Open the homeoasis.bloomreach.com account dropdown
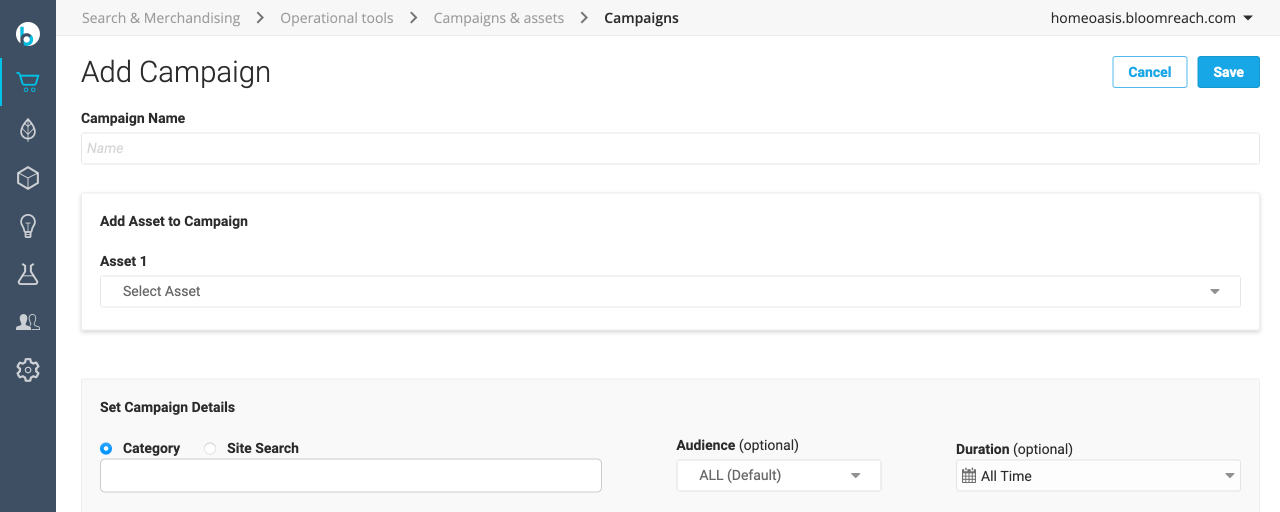Screen dimensions: 1280x512 coord(1151,18)
